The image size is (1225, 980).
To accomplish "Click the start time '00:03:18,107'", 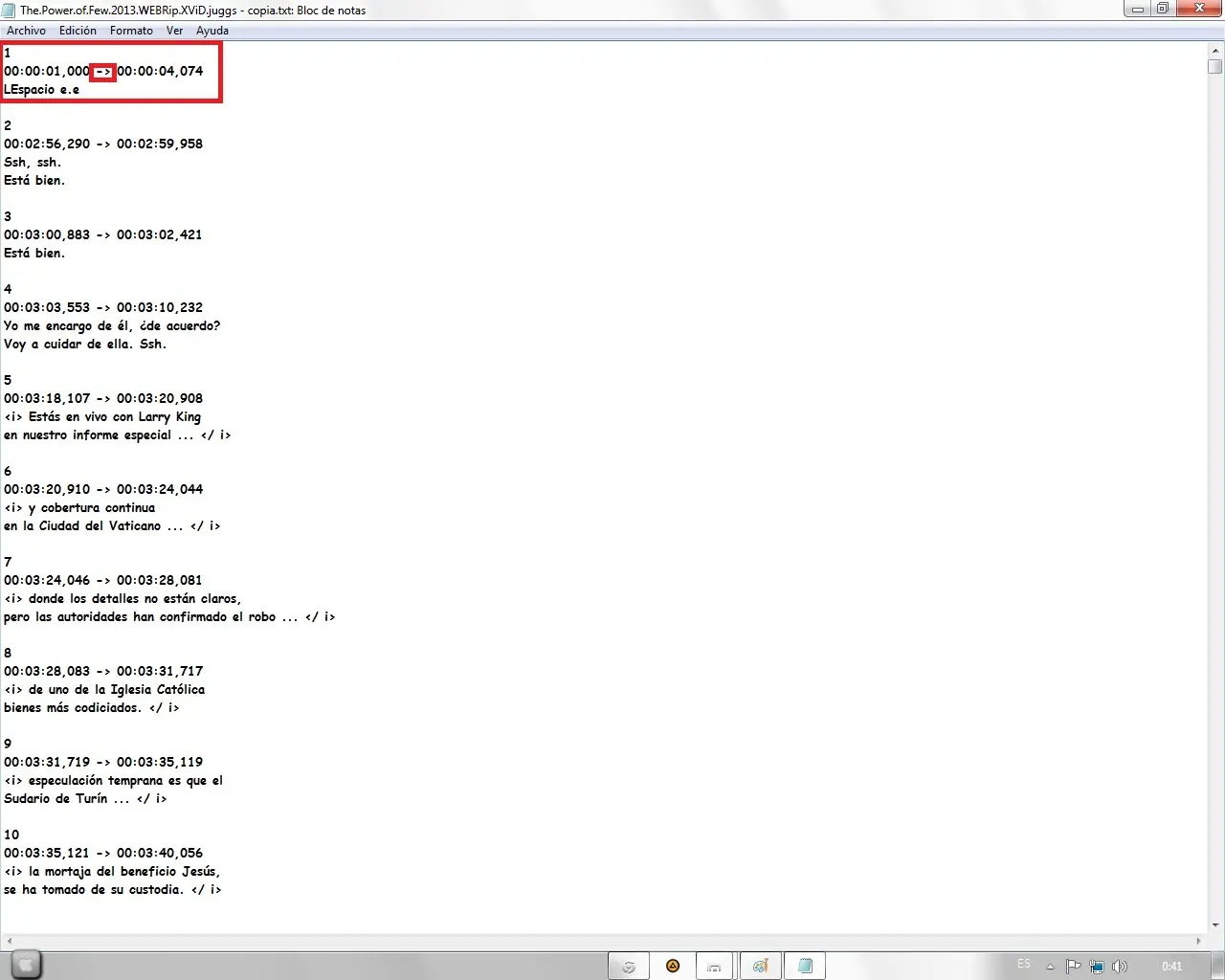I will click(47, 398).
